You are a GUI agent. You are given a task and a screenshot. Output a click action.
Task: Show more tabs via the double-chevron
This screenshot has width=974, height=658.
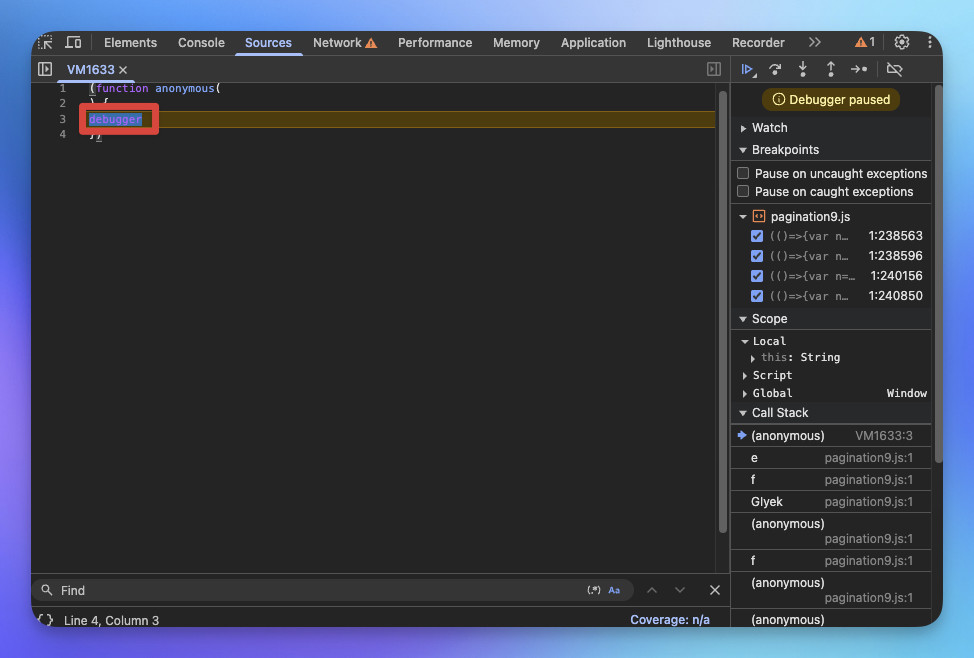pos(814,42)
